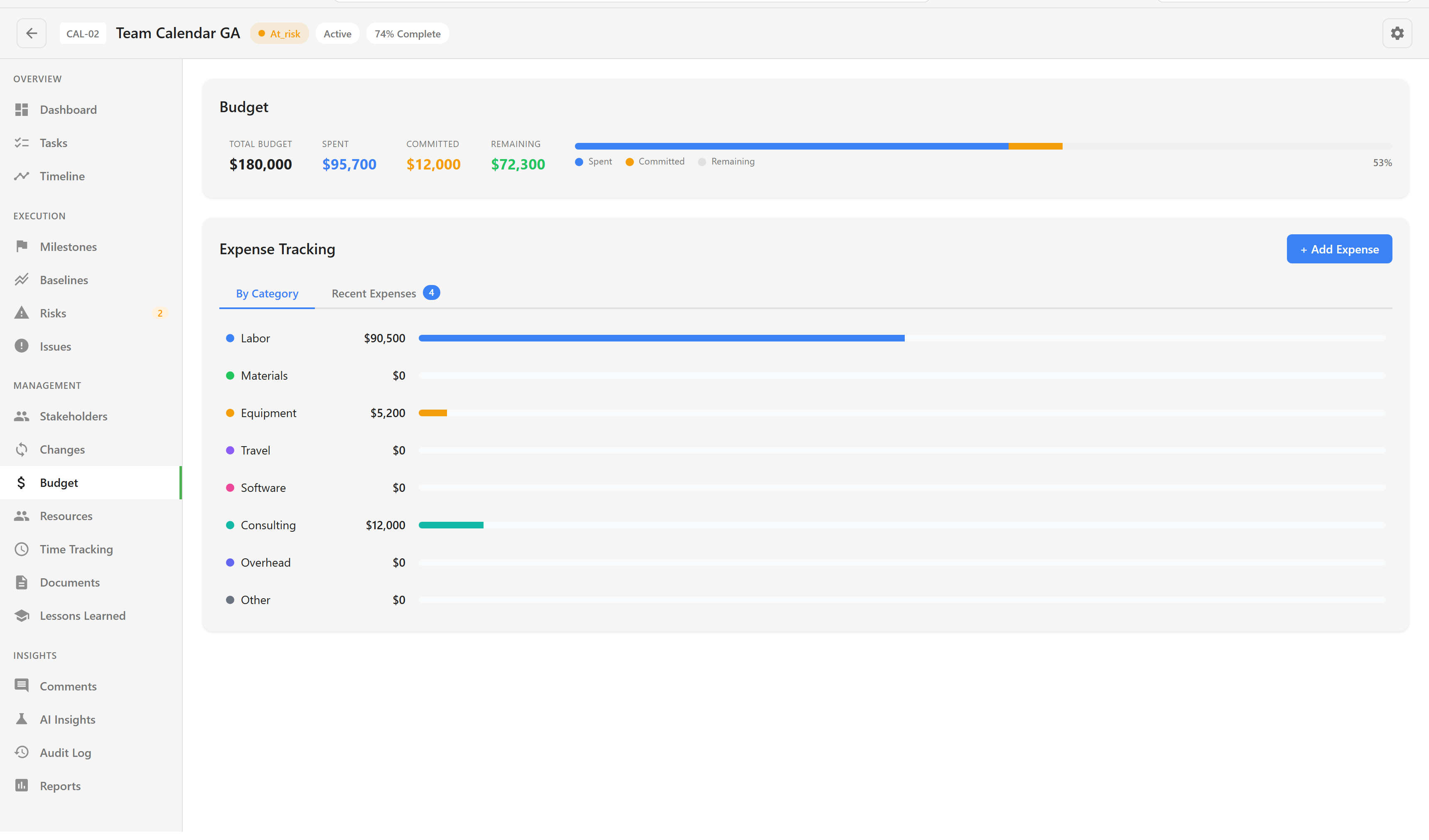
Task: Click the back arrow button
Action: (32, 34)
